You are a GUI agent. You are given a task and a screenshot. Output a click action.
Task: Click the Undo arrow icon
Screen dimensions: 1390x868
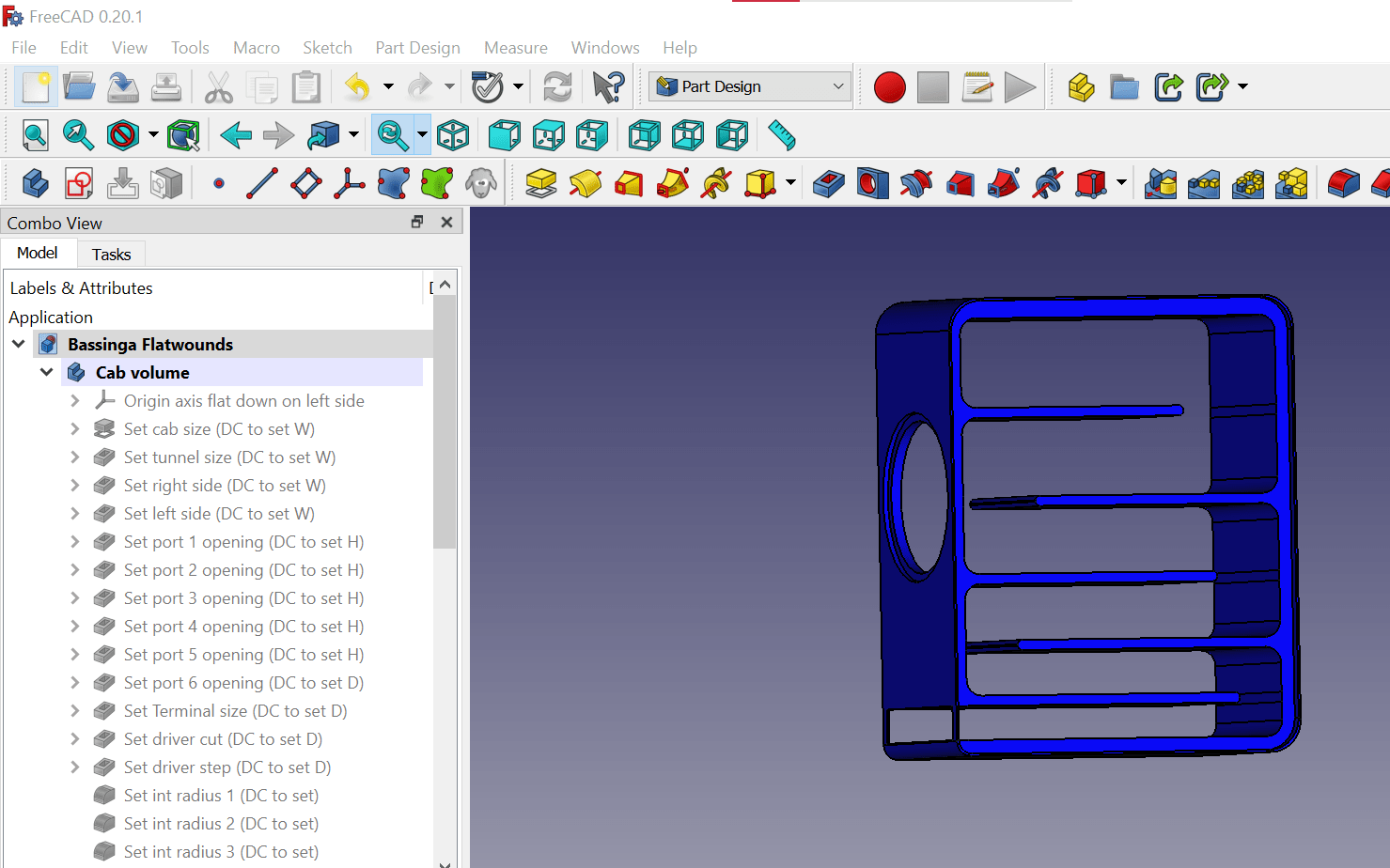click(357, 87)
